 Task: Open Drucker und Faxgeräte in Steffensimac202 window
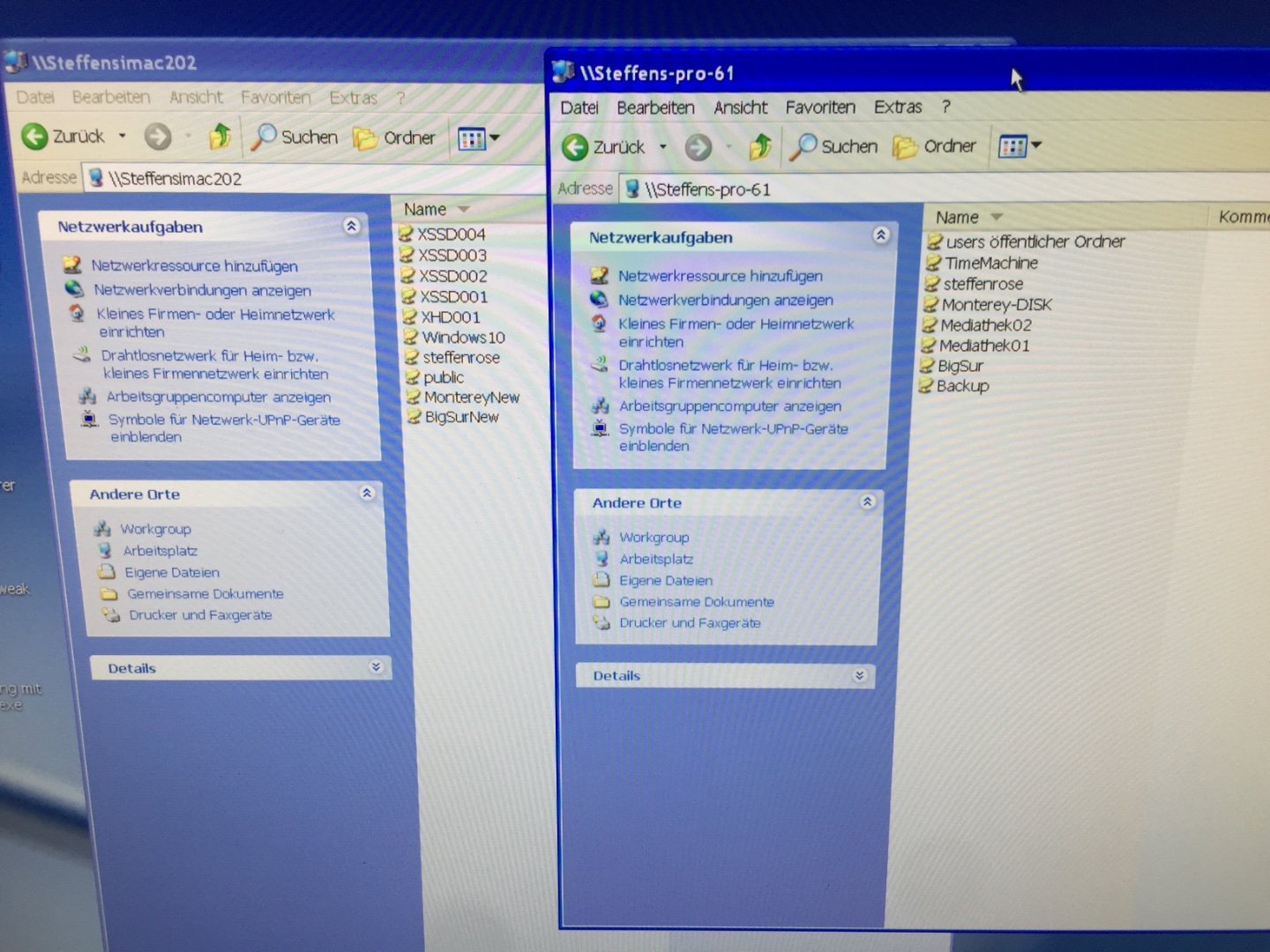point(200,615)
